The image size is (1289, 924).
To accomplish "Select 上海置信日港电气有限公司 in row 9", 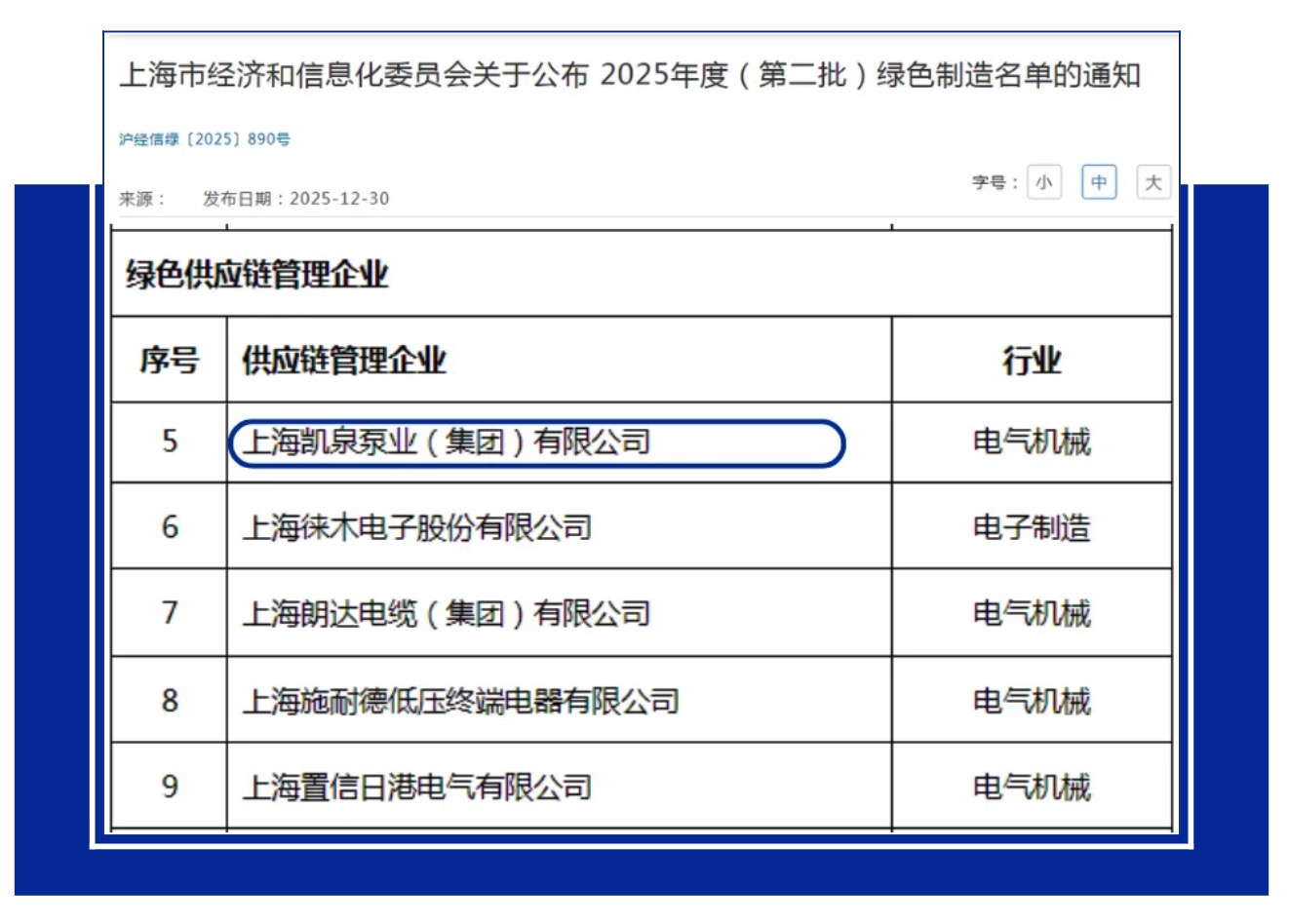I will 417,787.
